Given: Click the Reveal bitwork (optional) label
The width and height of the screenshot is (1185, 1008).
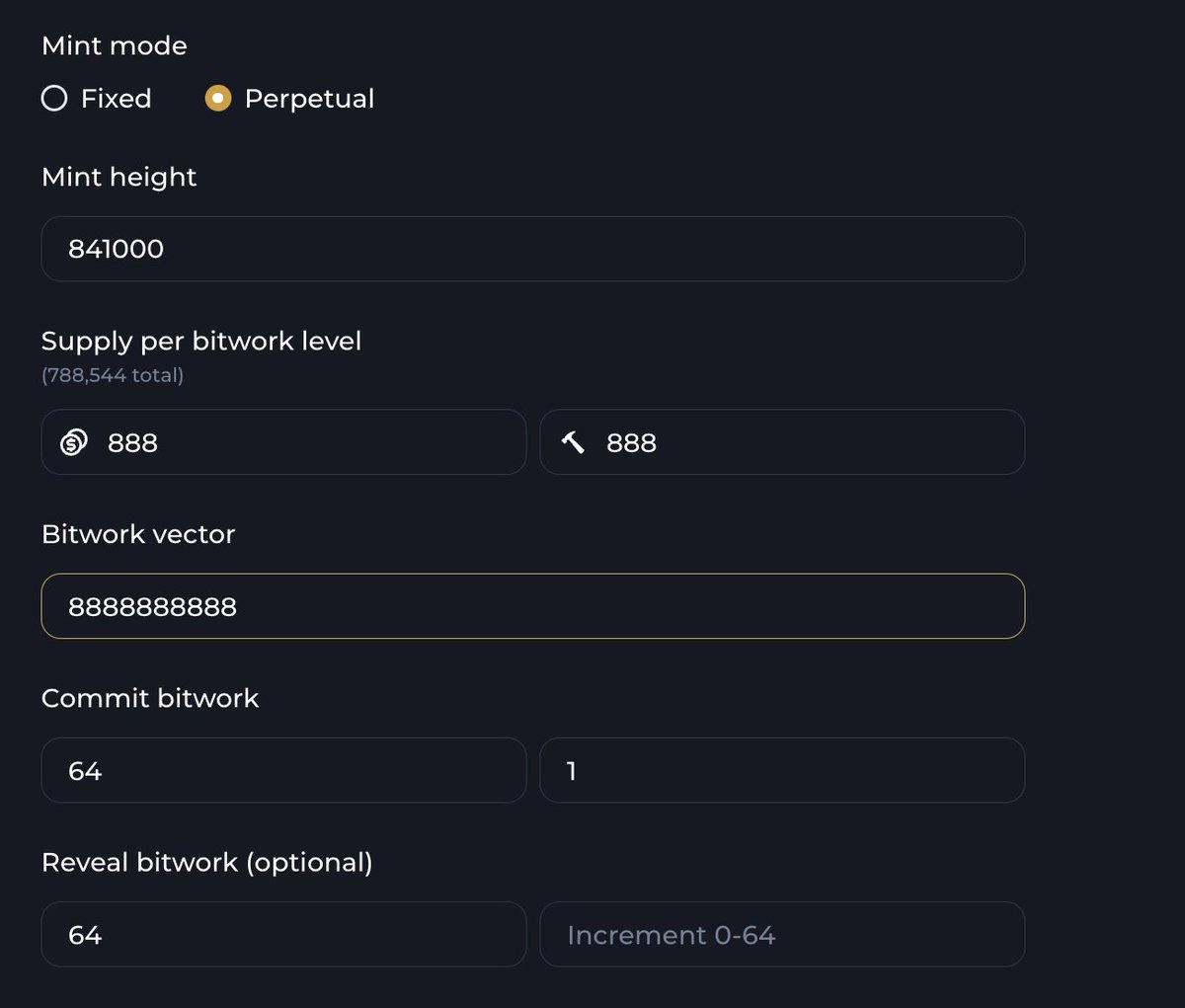Looking at the screenshot, I should (x=207, y=863).
